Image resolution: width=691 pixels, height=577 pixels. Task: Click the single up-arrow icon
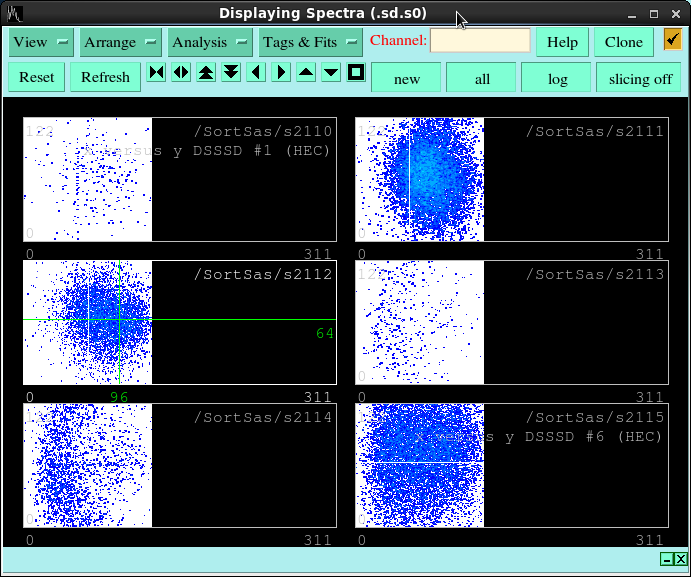(x=306, y=72)
